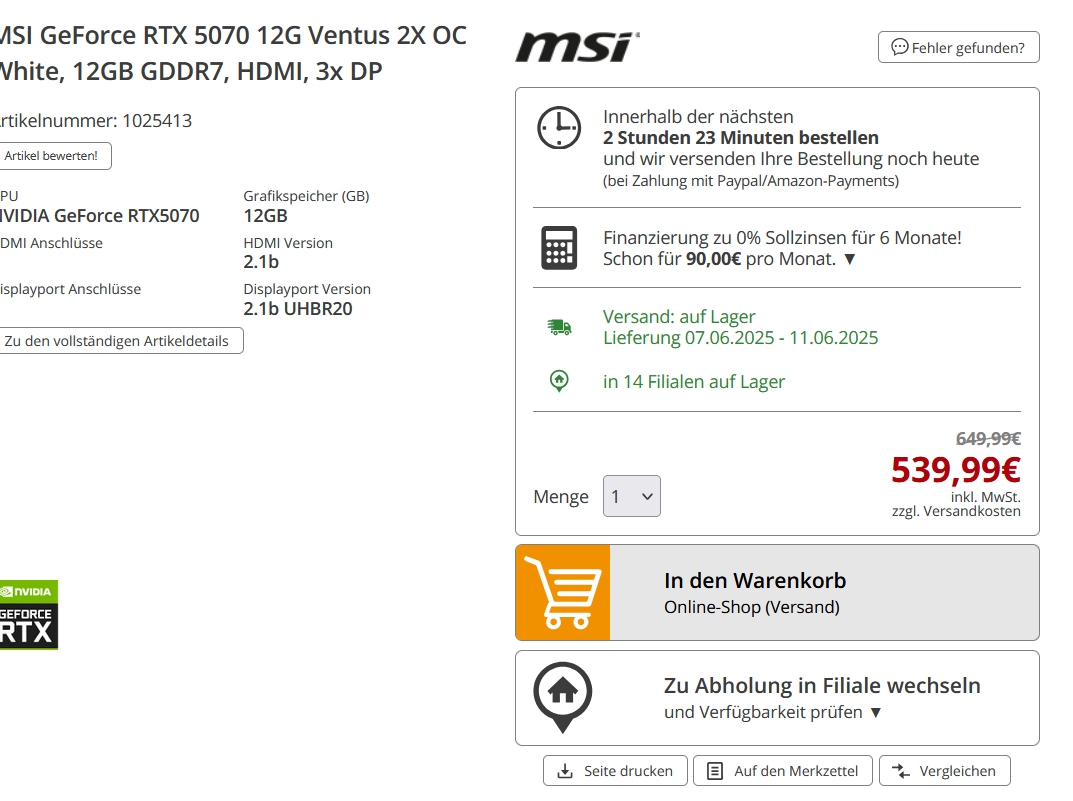Screen dimensions: 1073x801
Task: Click the calculator financing icon
Action: [559, 248]
